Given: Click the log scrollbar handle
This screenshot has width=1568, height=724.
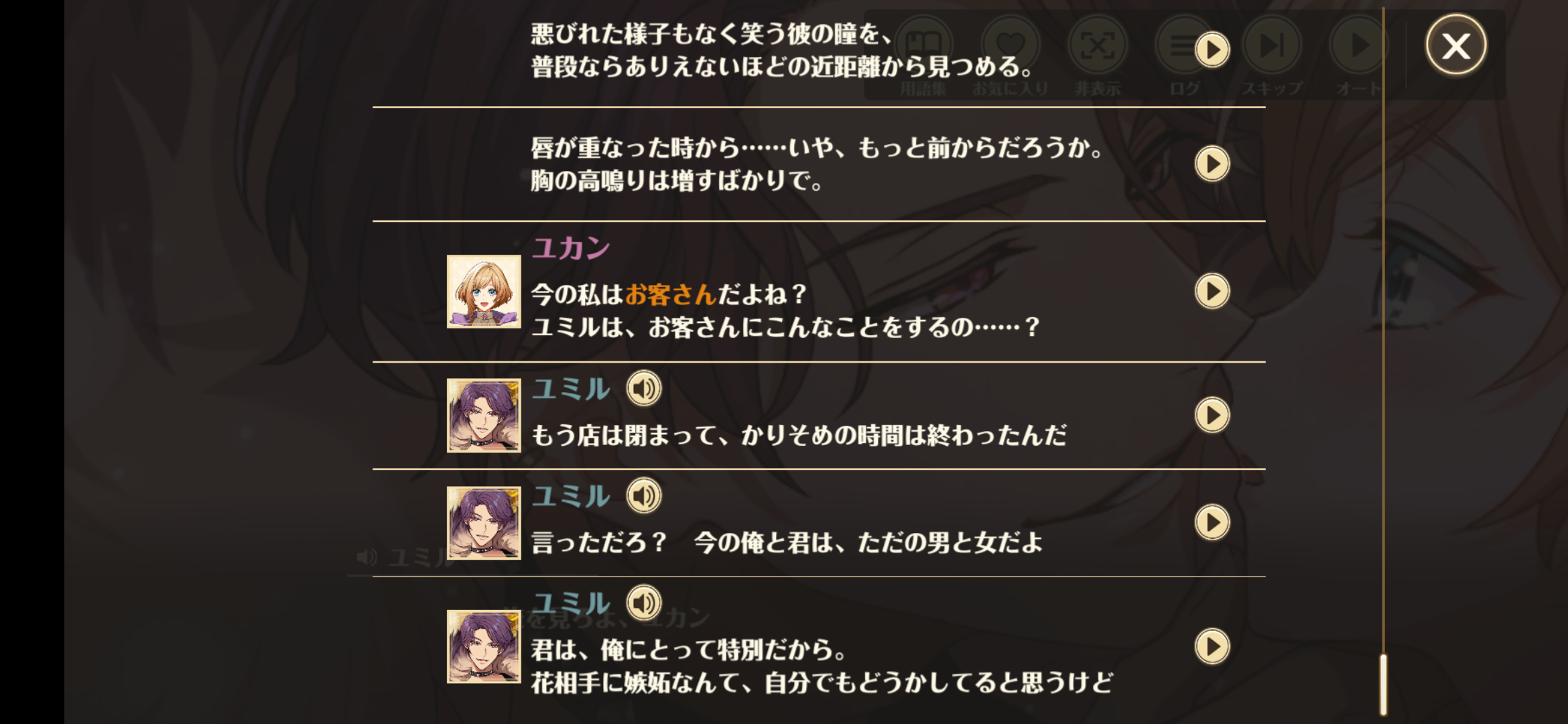Looking at the screenshot, I should pyautogui.click(x=1383, y=685).
